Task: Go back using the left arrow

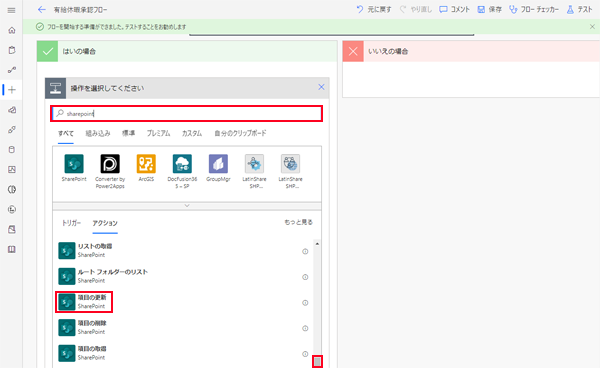Action: click(x=42, y=10)
